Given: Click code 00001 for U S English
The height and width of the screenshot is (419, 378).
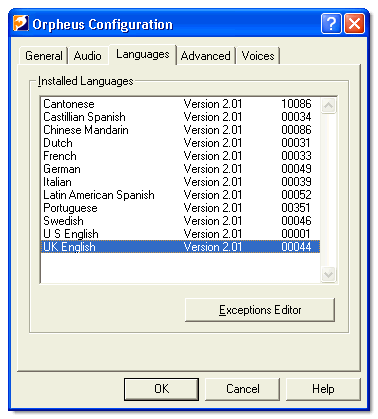Looking at the screenshot, I should click(295, 234).
